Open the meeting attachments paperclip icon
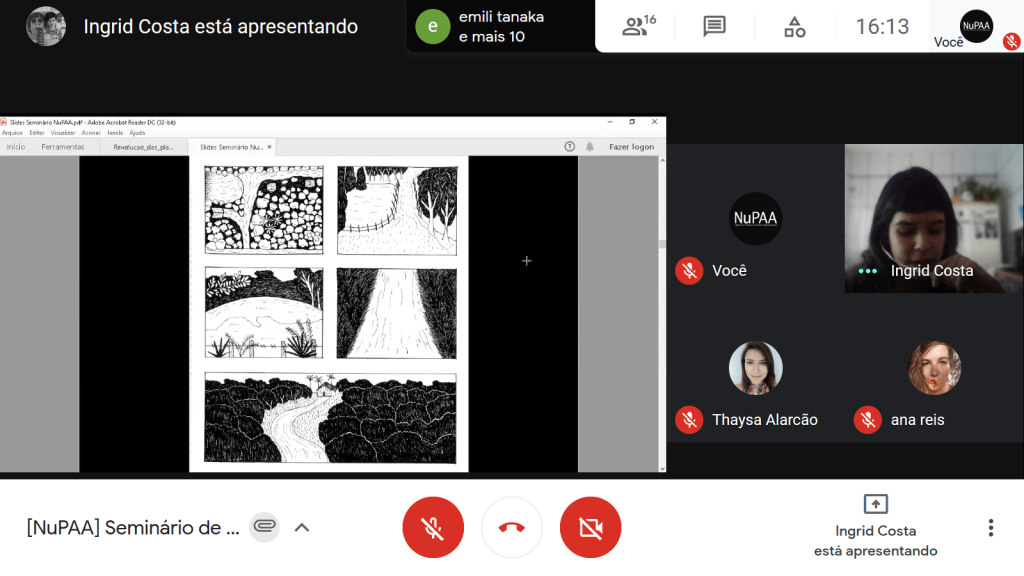 coord(264,527)
